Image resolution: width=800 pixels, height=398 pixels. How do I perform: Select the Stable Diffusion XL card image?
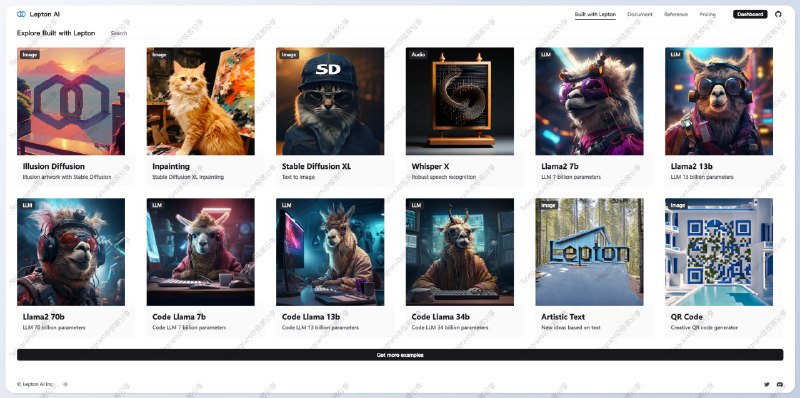pos(330,101)
